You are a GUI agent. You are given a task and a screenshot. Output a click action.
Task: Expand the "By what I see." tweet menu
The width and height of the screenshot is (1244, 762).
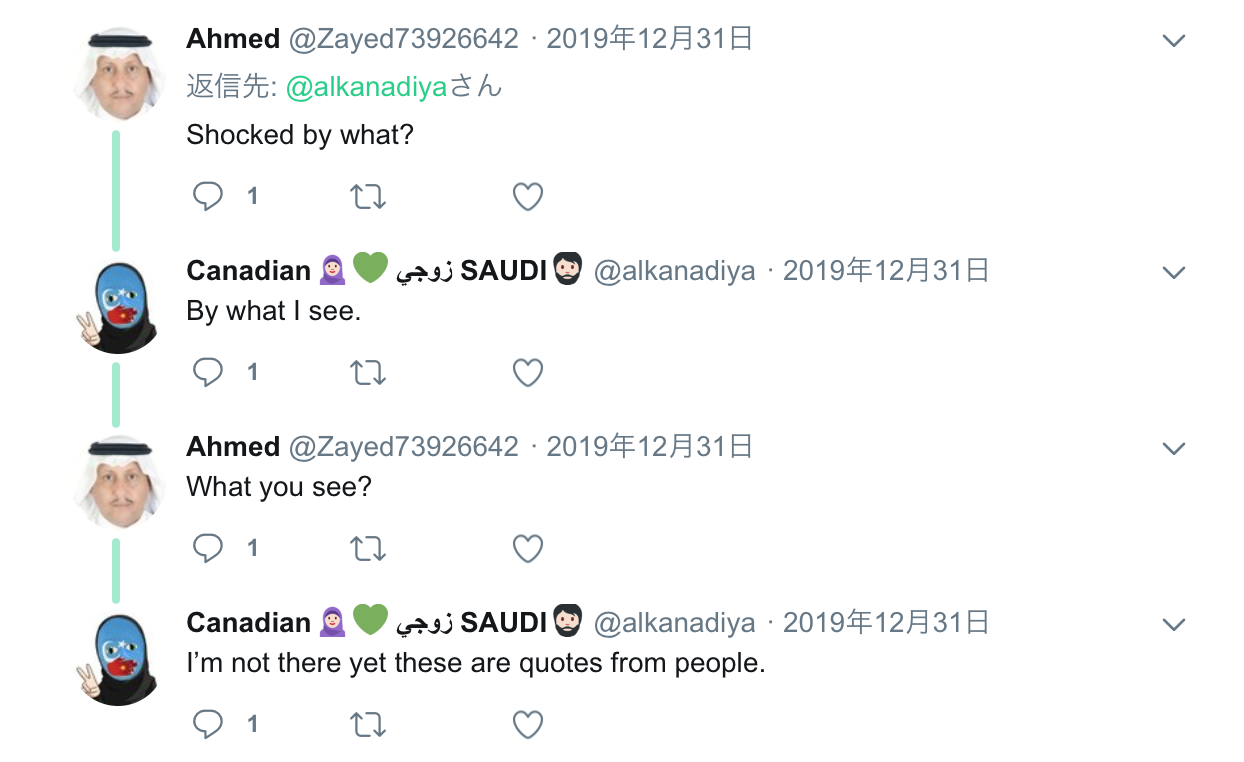[1174, 272]
